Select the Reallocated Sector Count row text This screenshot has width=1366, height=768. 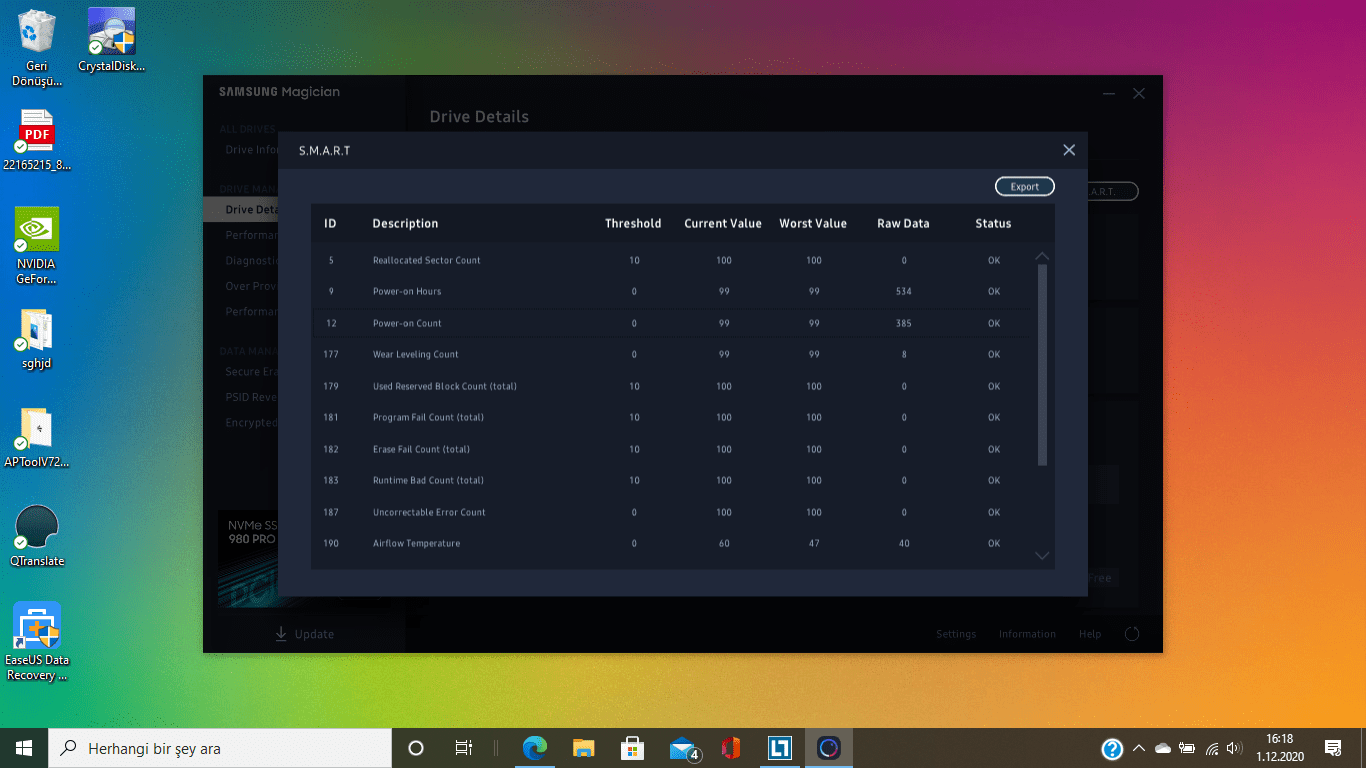(x=427, y=260)
